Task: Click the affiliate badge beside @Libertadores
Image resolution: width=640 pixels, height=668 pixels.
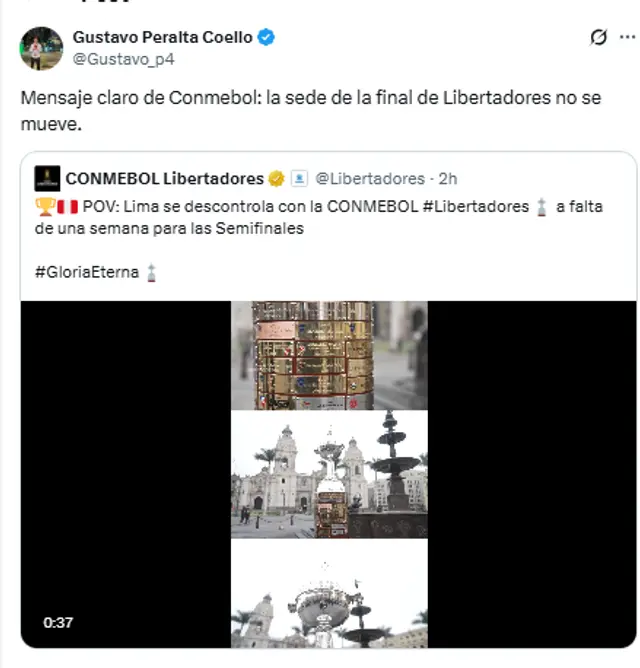Action: (299, 179)
